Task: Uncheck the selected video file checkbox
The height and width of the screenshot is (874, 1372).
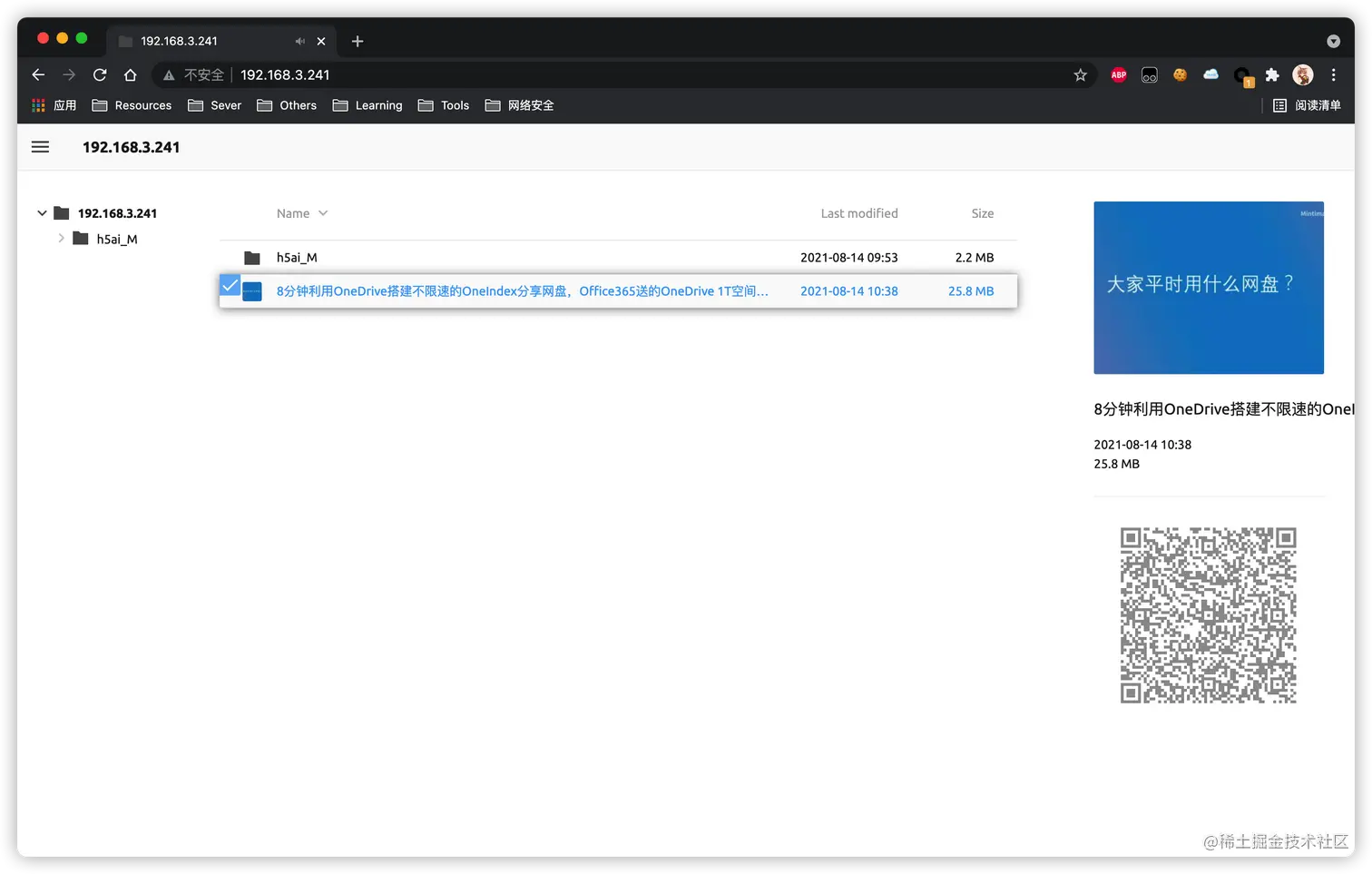Action: 230,286
